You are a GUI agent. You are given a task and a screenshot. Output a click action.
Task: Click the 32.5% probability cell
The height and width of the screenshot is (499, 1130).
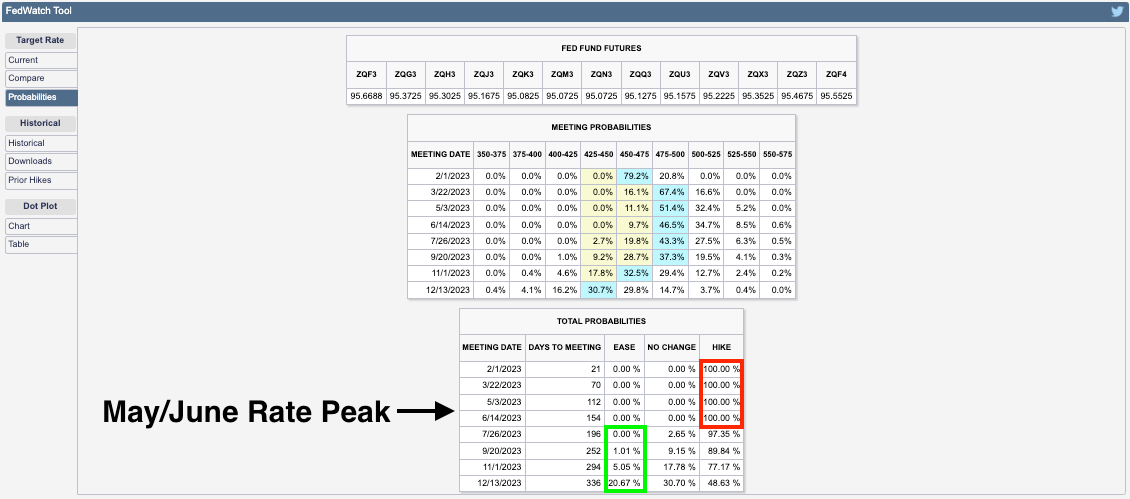pos(634,274)
